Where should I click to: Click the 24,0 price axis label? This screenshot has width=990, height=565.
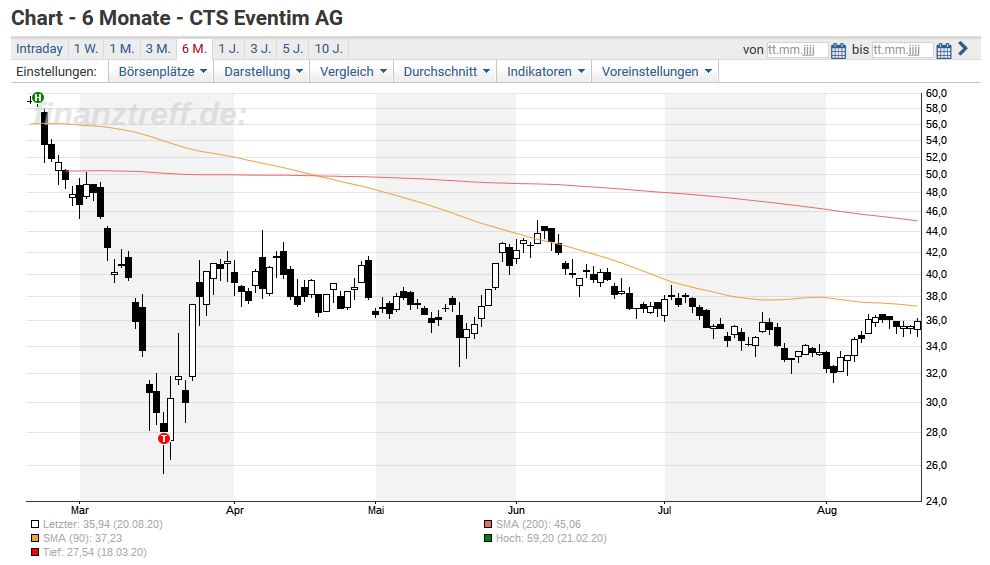(x=936, y=501)
